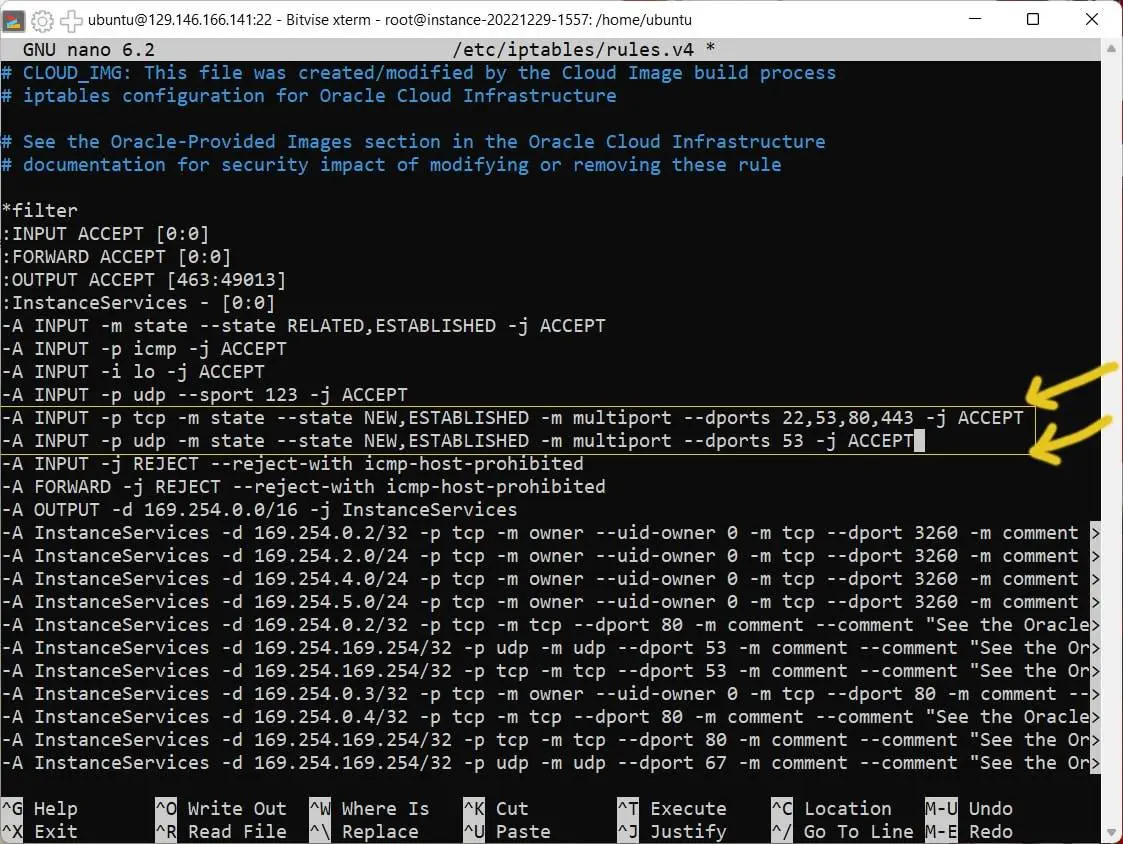Click the ^C Location shortcut
The height and width of the screenshot is (844, 1123).
832,808
